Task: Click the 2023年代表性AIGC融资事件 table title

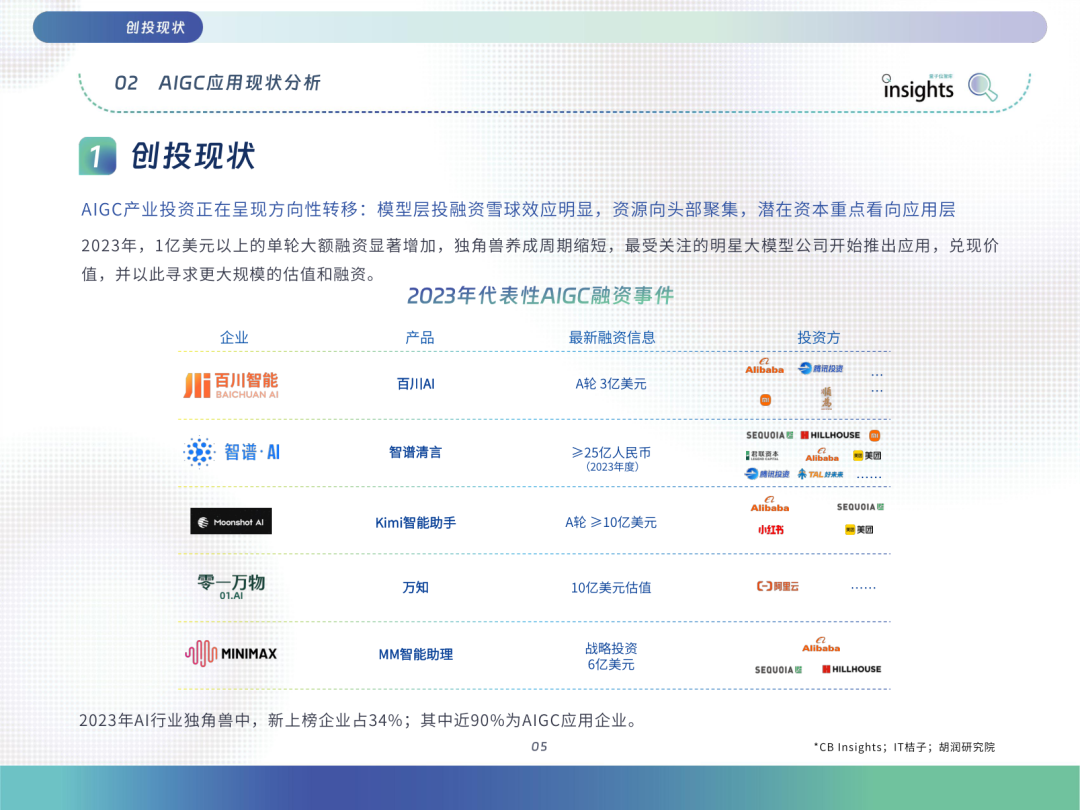Action: (540, 295)
